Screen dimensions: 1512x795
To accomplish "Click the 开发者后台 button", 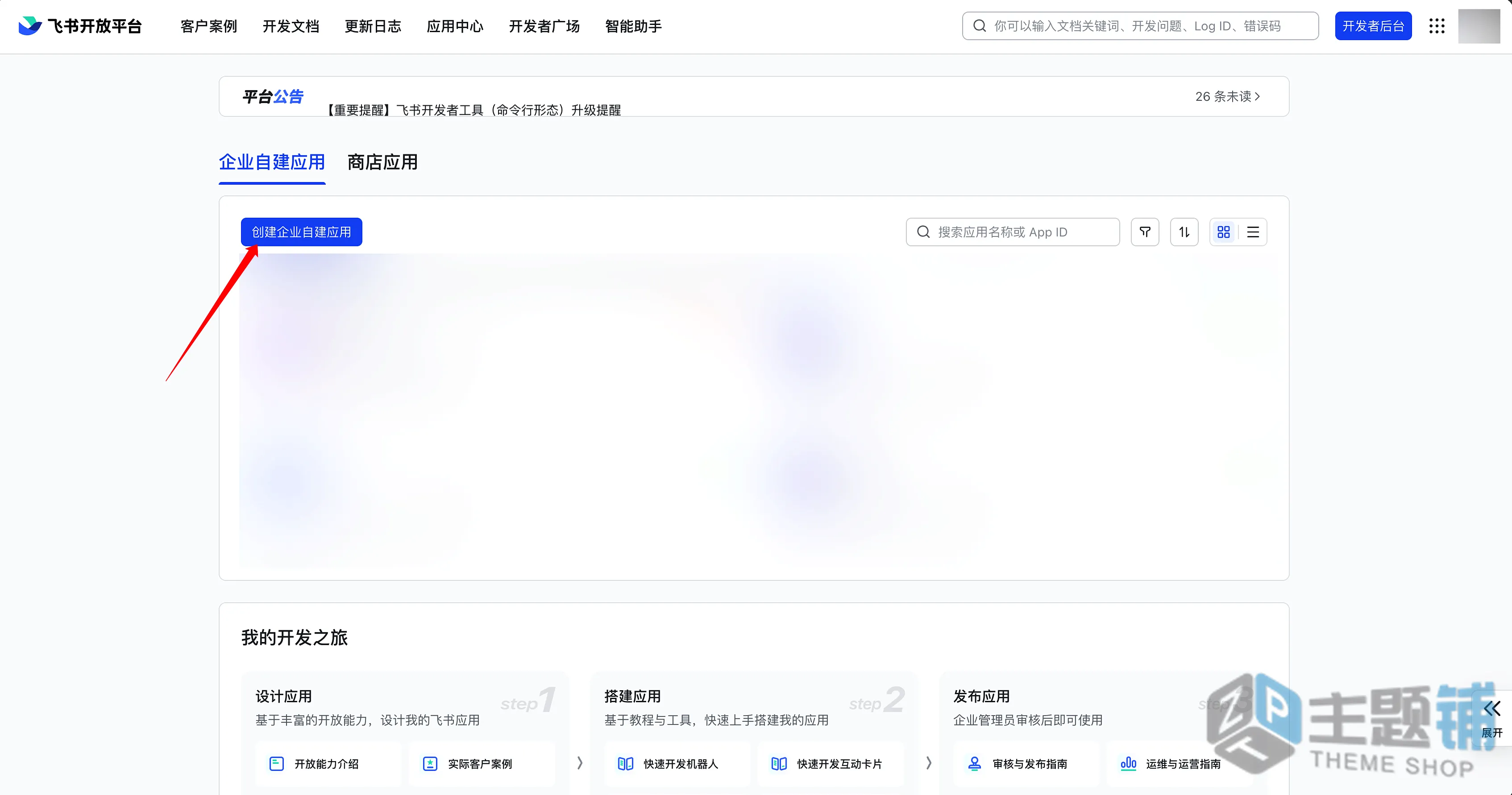I will pyautogui.click(x=1373, y=26).
